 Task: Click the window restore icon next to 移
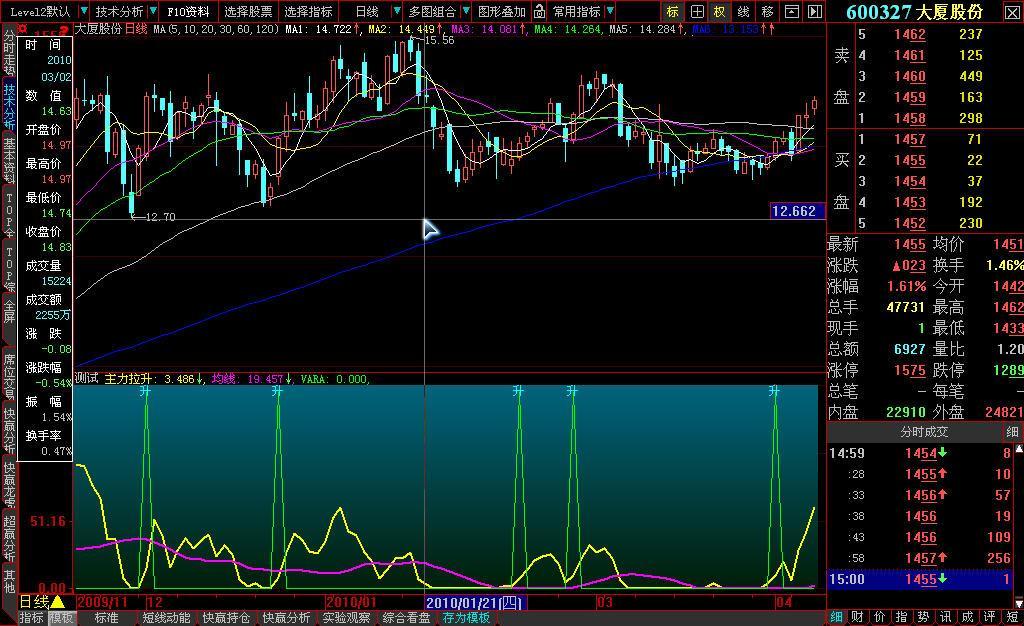[791, 12]
